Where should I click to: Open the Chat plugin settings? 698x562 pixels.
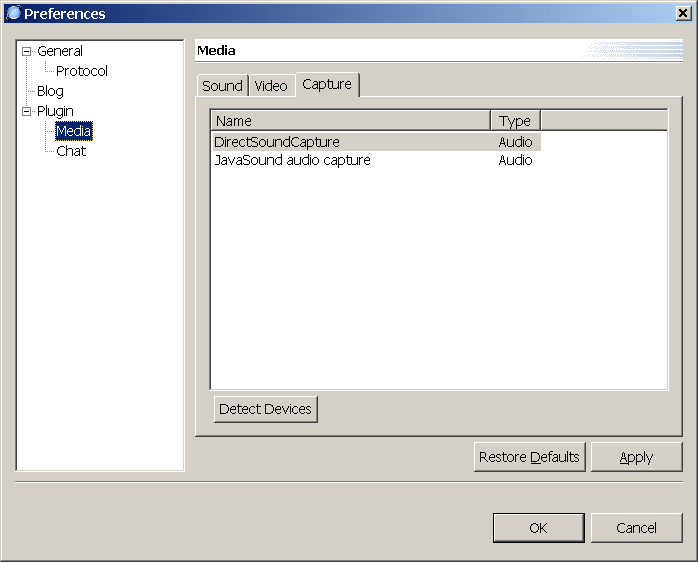[x=71, y=151]
